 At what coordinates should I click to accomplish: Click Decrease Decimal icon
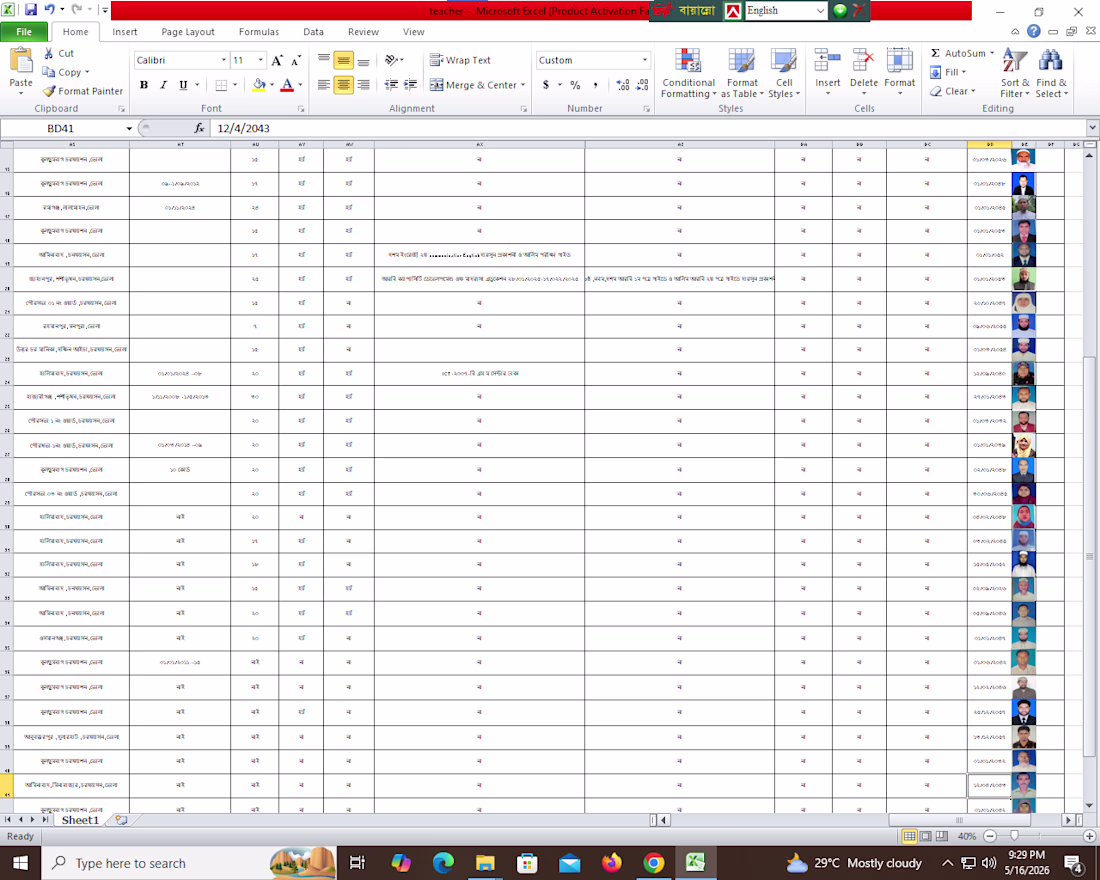click(x=642, y=85)
